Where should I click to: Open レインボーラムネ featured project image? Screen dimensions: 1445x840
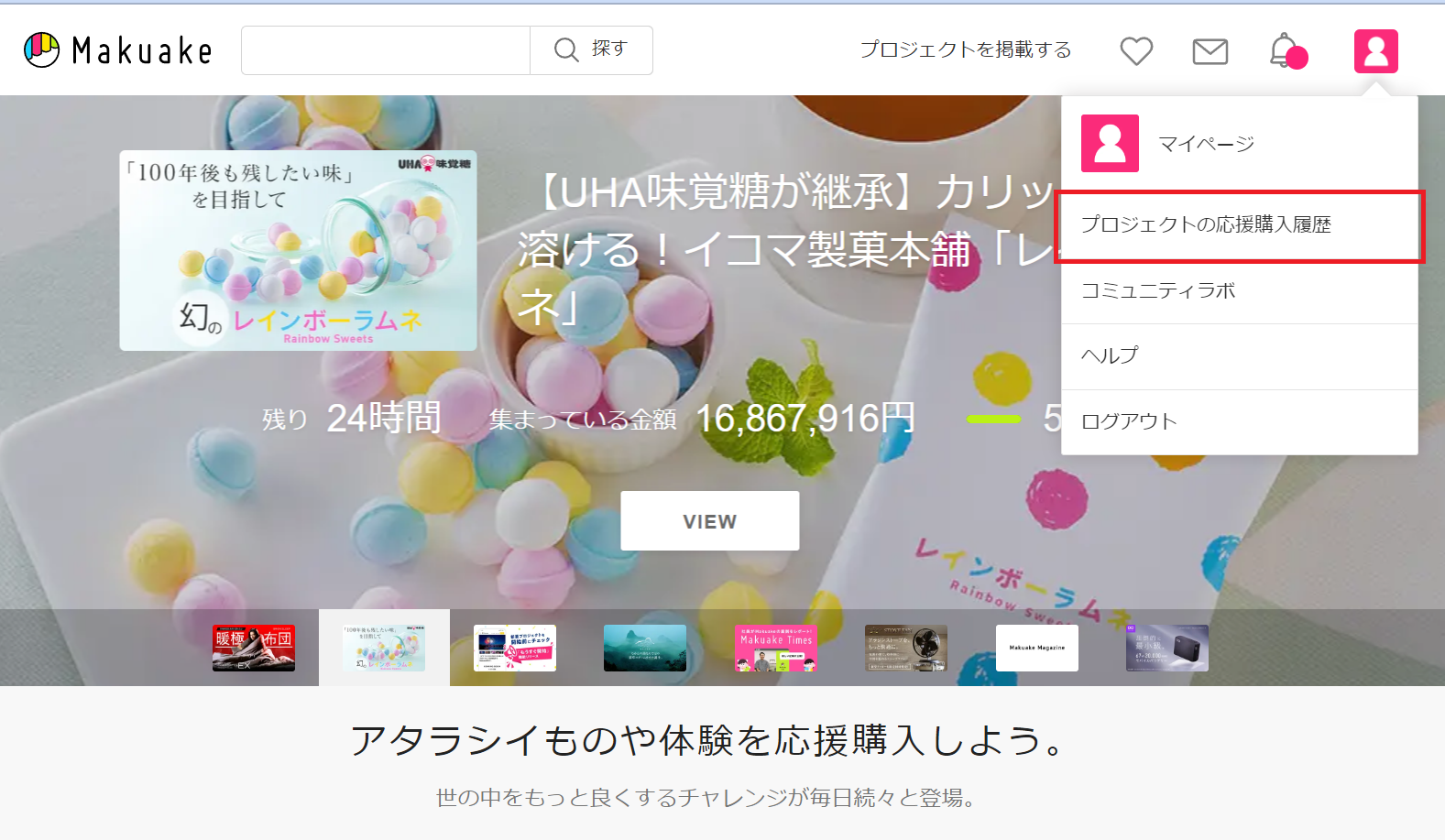pyautogui.click(x=299, y=251)
